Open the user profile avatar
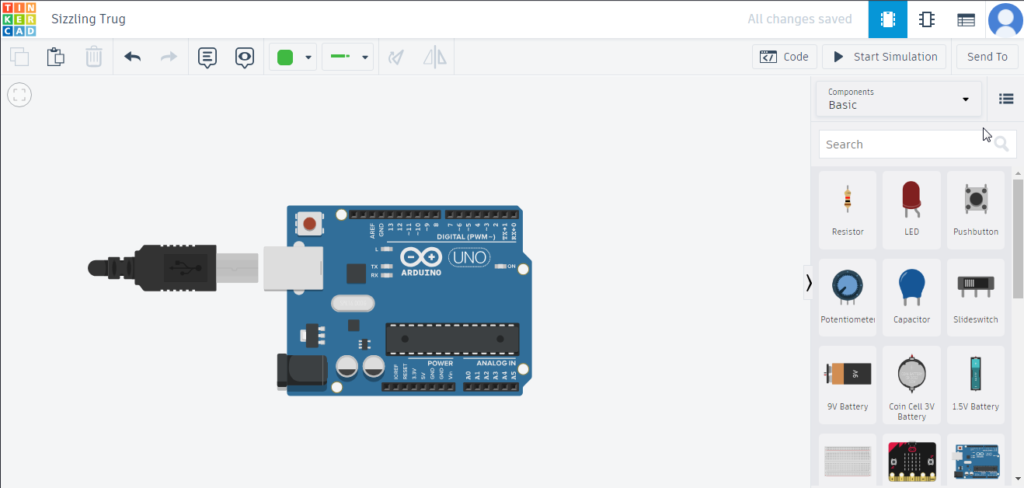This screenshot has width=1024, height=488. [x=1005, y=20]
